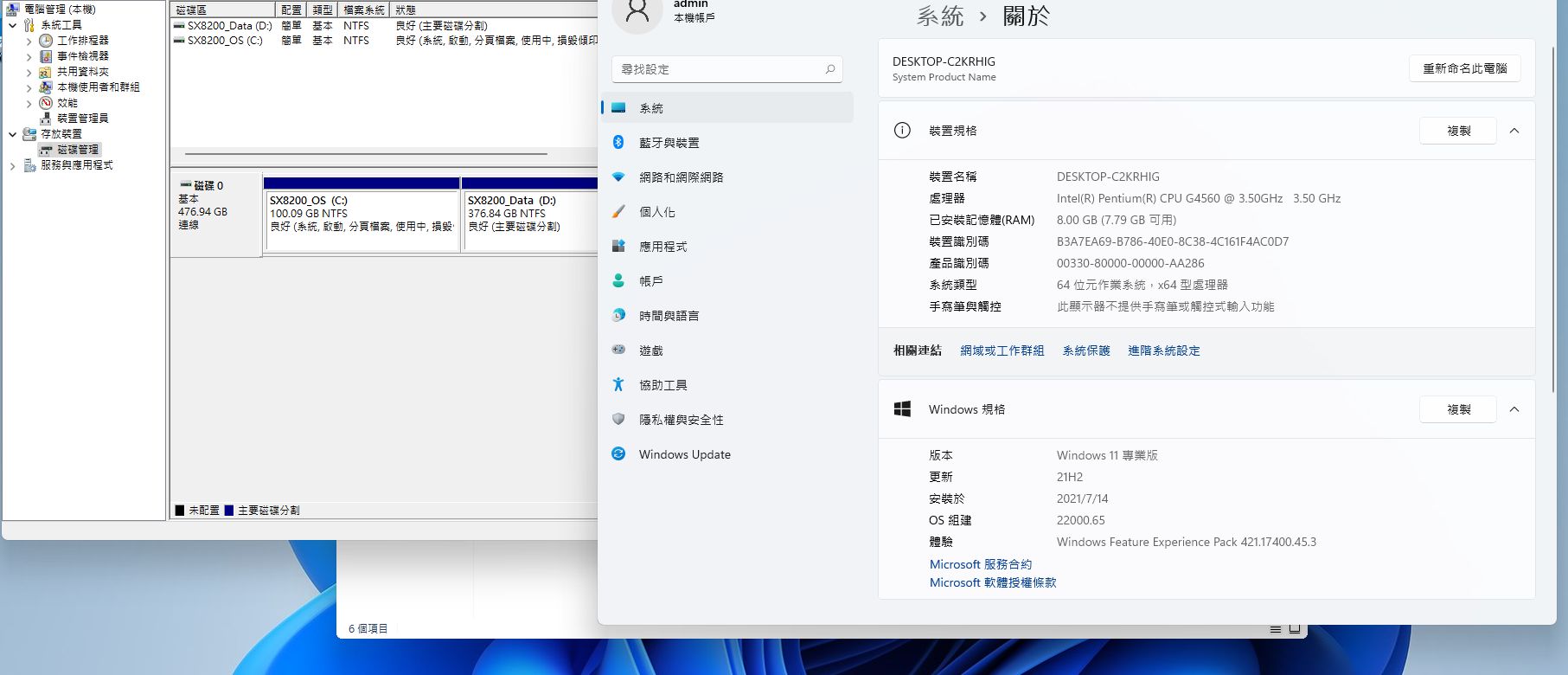Open Microsoft 軟體授權條款 link
Viewport: 1568px width, 675px height.
click(993, 582)
